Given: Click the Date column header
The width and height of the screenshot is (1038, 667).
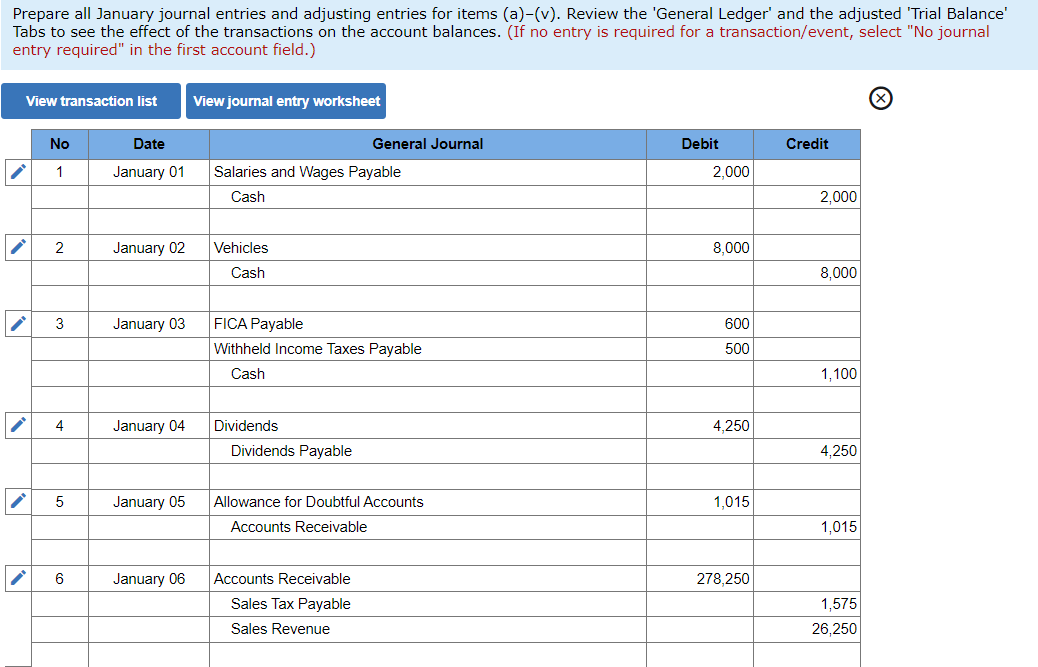Looking at the screenshot, I should coord(149,144).
